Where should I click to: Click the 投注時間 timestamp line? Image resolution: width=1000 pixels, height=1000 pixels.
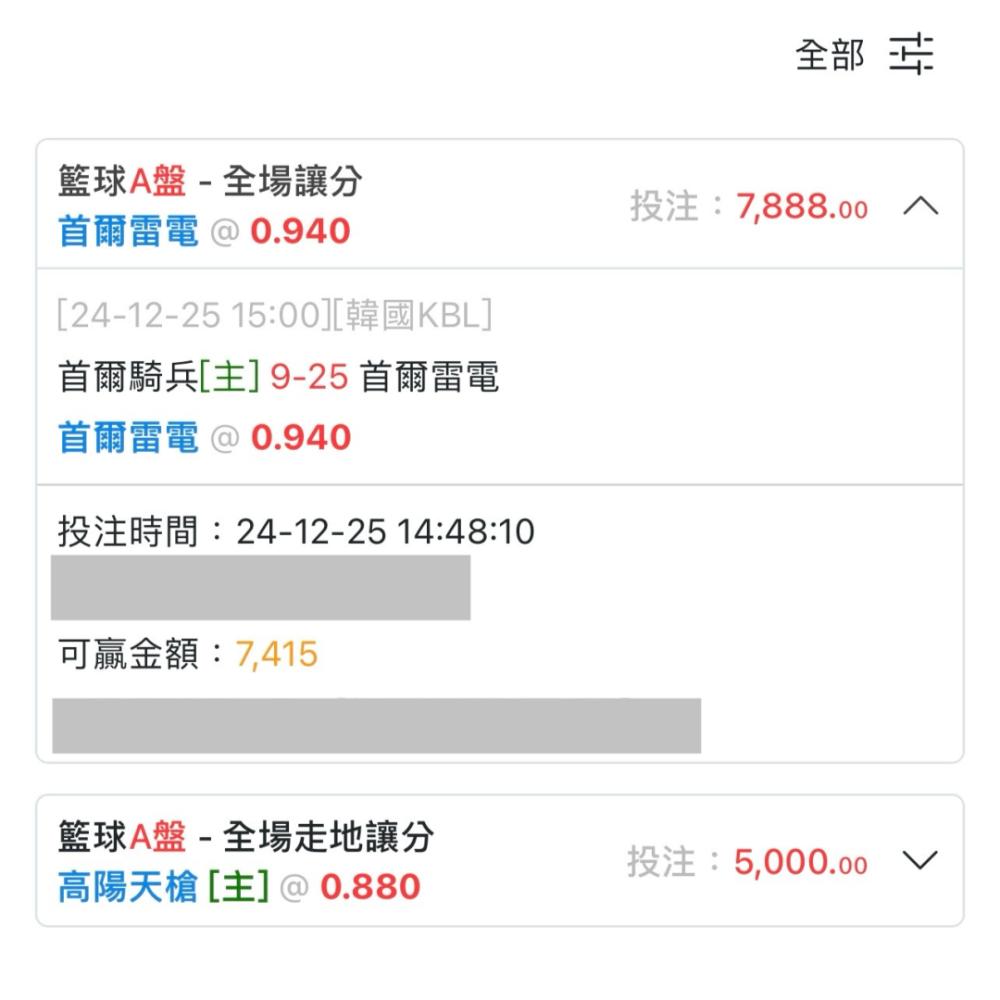pyautogui.click(x=296, y=532)
